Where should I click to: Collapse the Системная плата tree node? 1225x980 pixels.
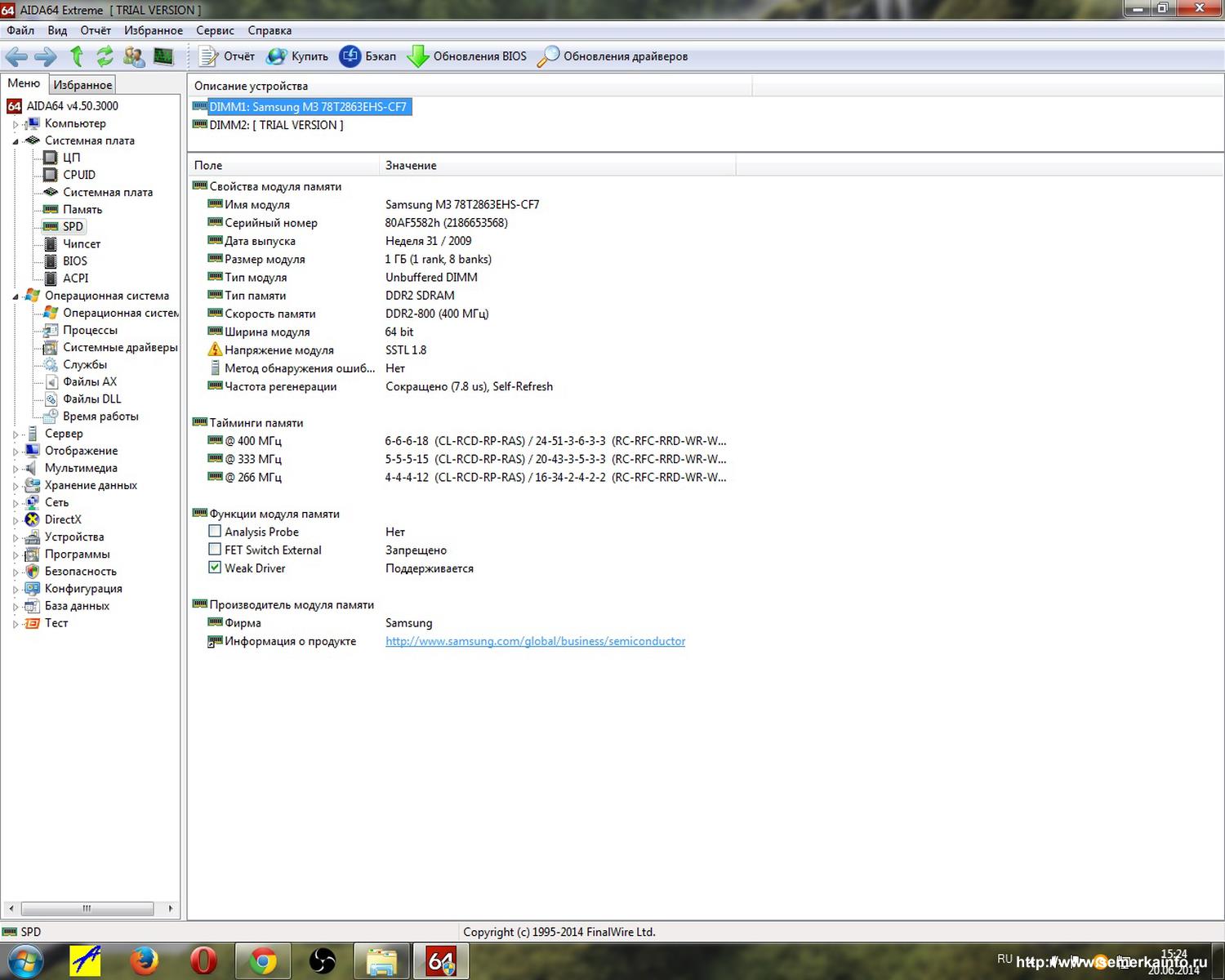[16, 141]
